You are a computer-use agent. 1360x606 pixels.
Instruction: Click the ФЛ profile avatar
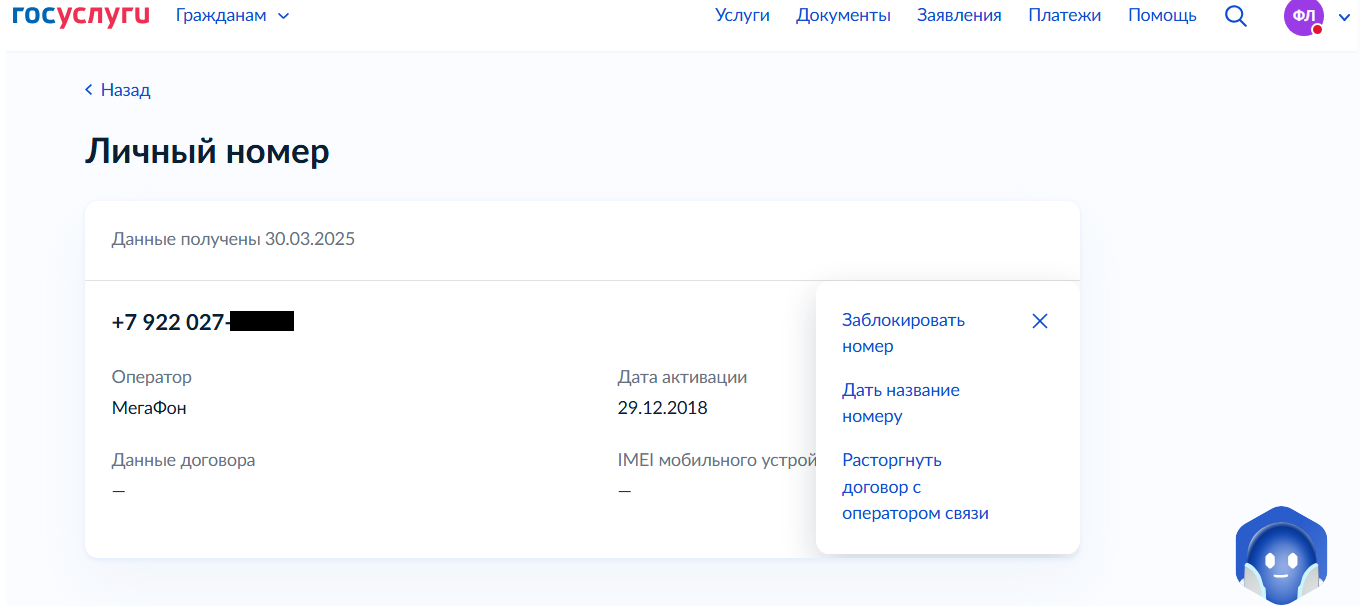click(x=1303, y=17)
